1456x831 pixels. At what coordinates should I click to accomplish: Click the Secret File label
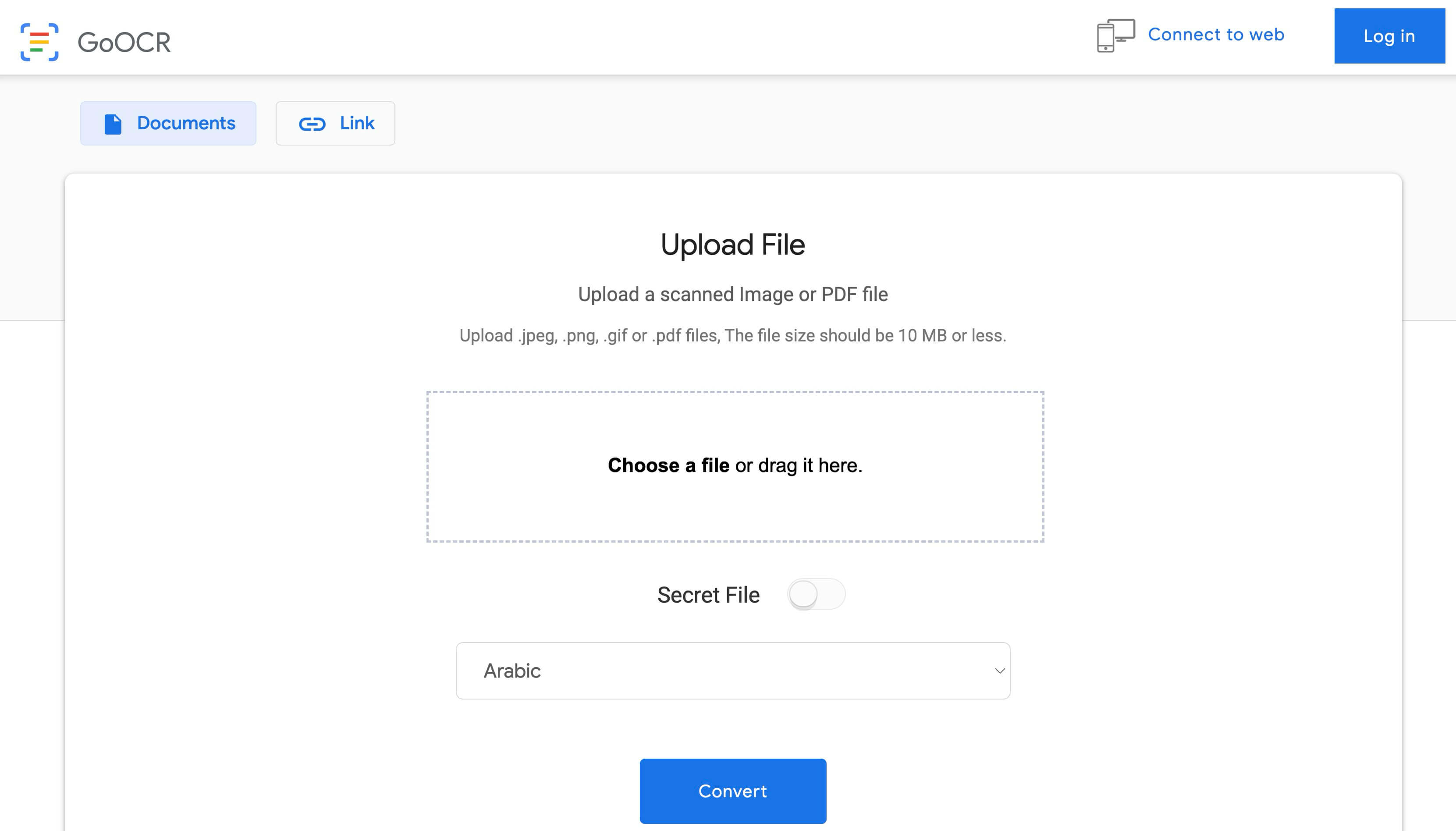[x=708, y=595]
